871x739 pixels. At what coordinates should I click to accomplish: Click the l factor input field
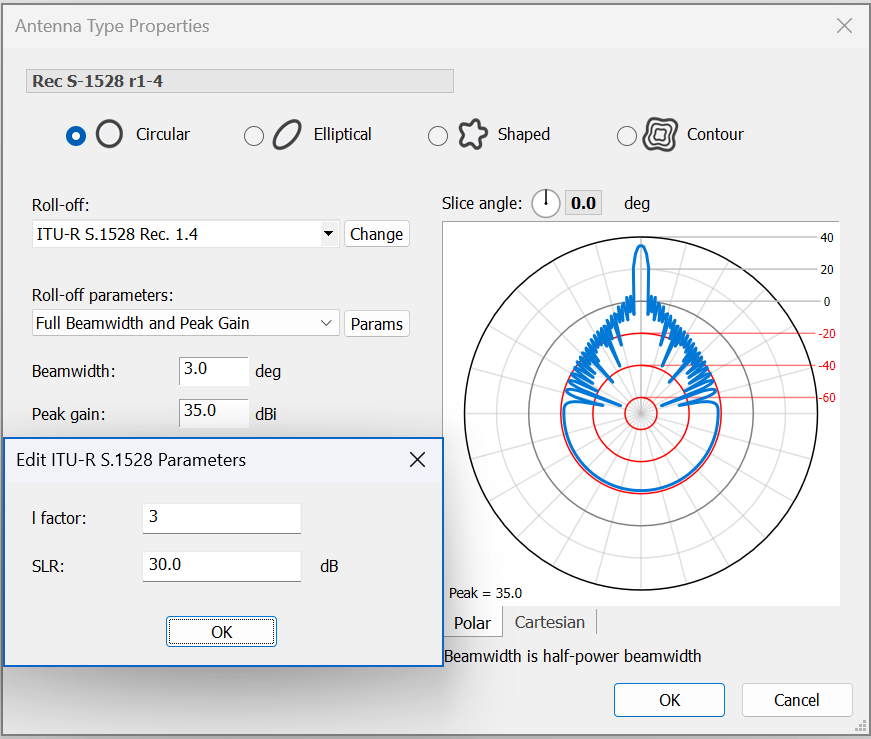(222, 518)
